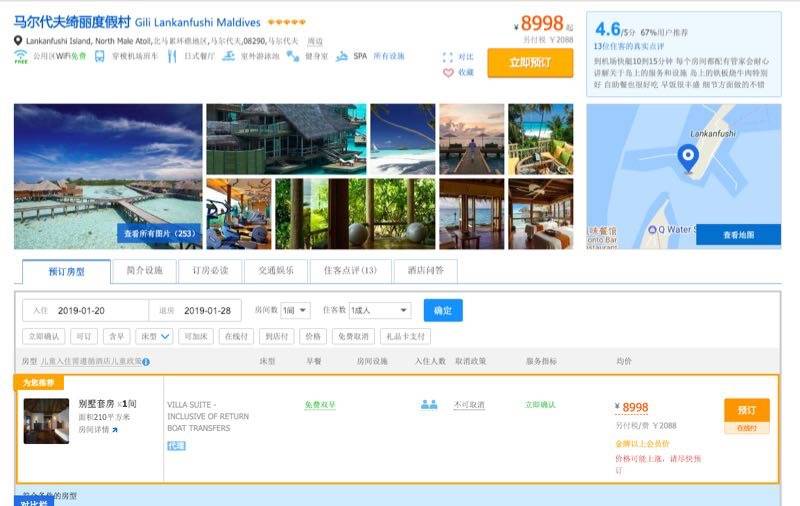Click the child policy info icon
Image resolution: width=800 pixels, height=506 pixels.
(146, 362)
